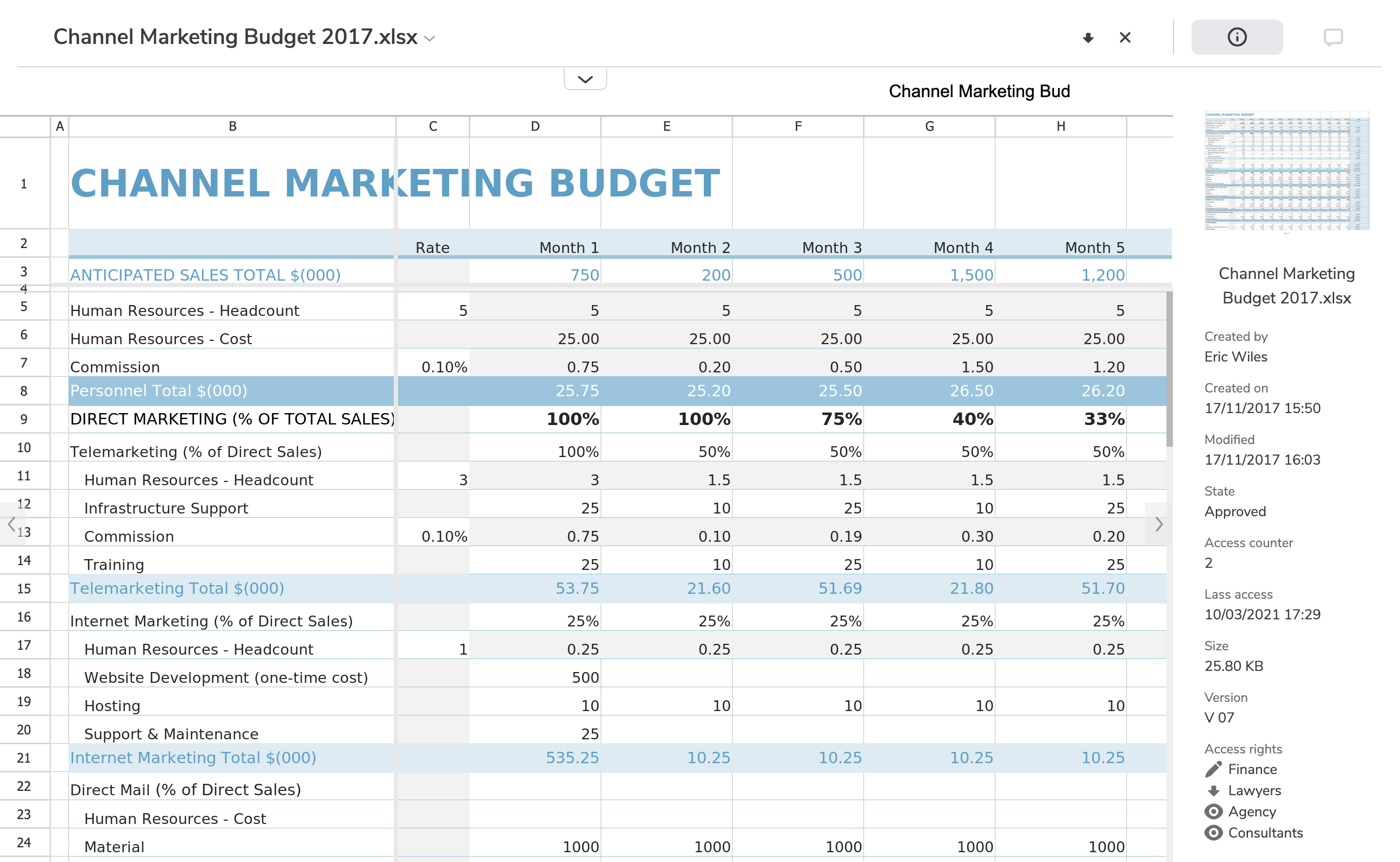1400x862 pixels.
Task: Go to previous file with left arrow
Action: tap(11, 524)
